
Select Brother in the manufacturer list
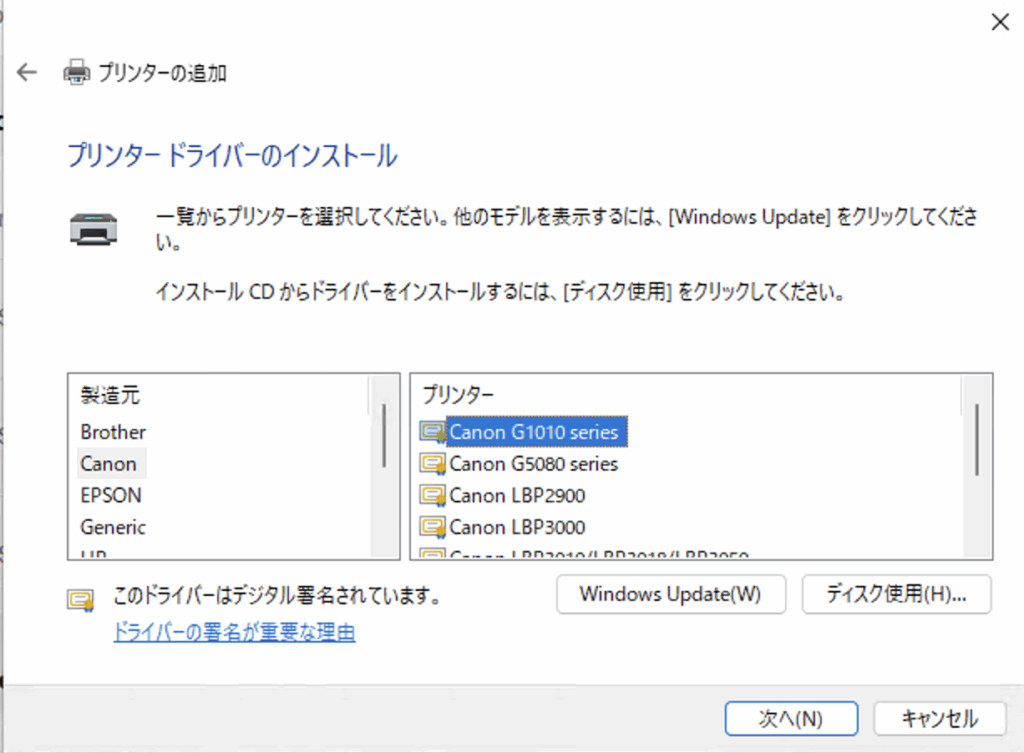(113, 432)
